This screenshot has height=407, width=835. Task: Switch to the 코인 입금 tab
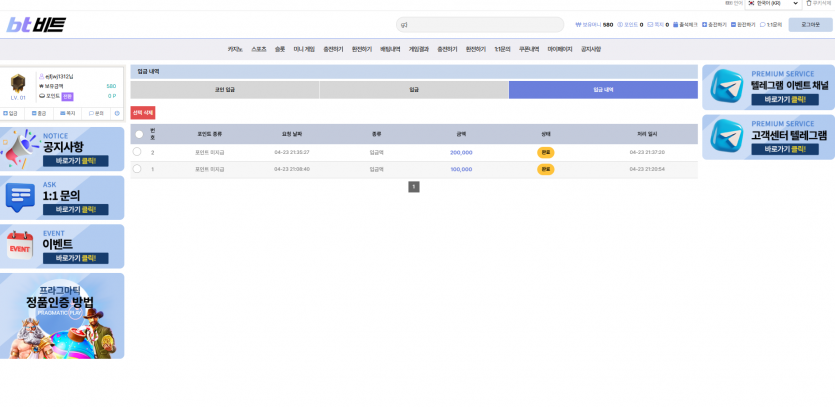pyautogui.click(x=225, y=90)
